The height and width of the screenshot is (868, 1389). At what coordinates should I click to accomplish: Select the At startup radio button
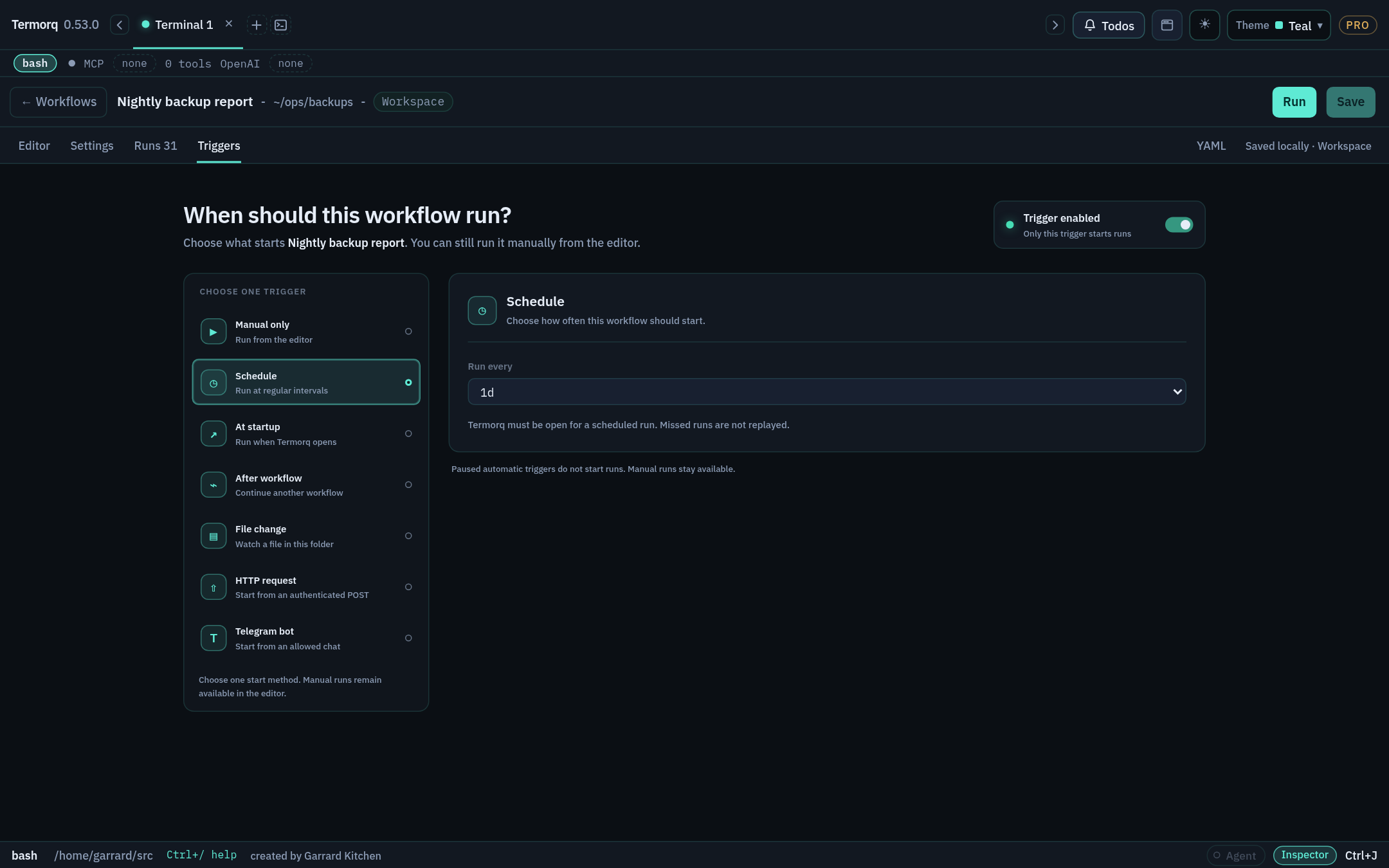(x=408, y=434)
